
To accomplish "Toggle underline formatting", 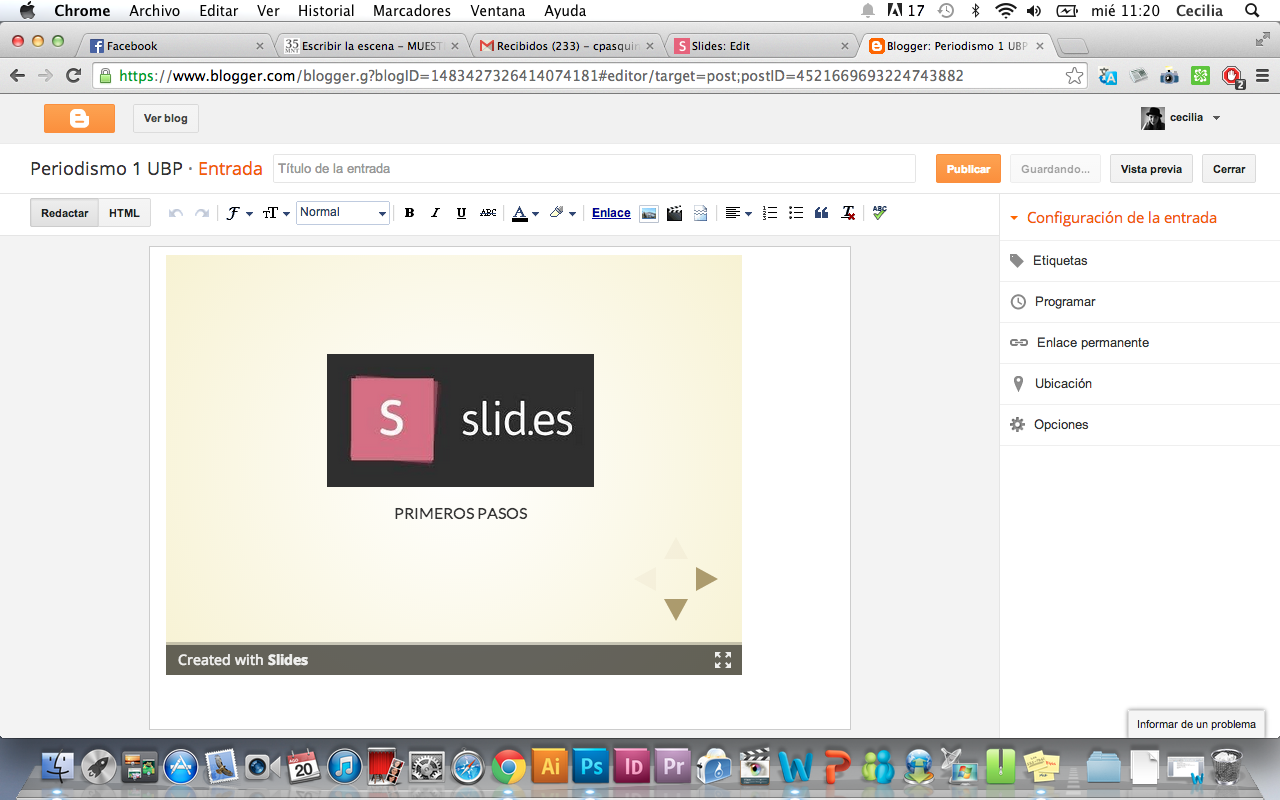I will coord(461,213).
